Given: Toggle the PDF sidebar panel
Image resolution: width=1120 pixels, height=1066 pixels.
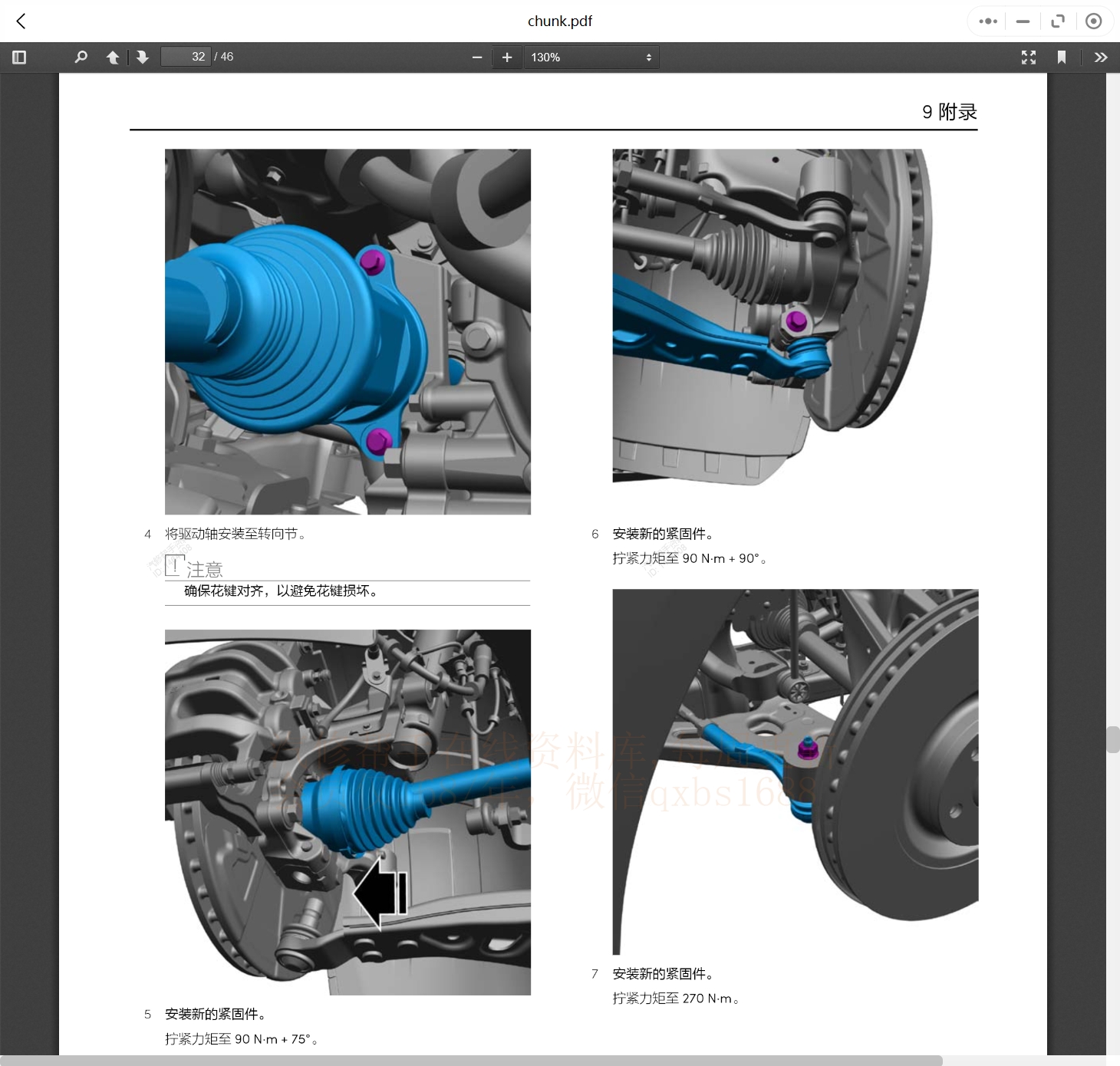Looking at the screenshot, I should [x=20, y=58].
